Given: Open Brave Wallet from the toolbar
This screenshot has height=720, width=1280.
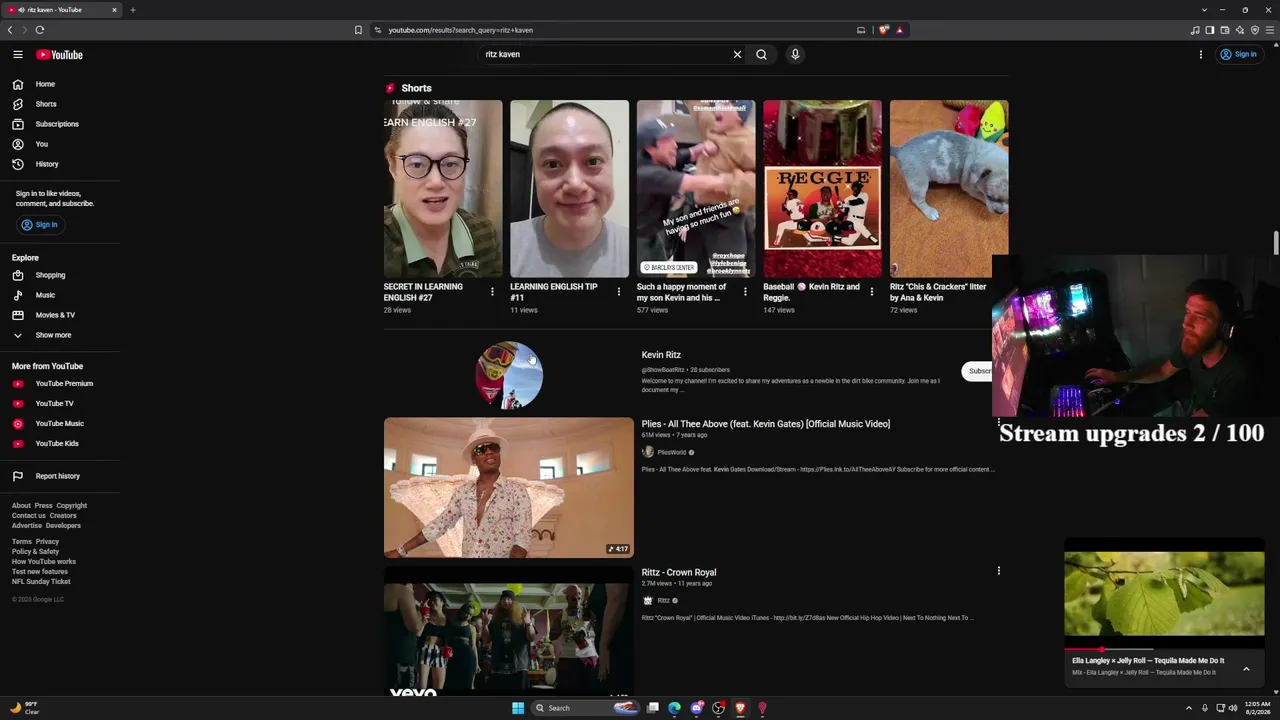Looking at the screenshot, I should 1224,30.
